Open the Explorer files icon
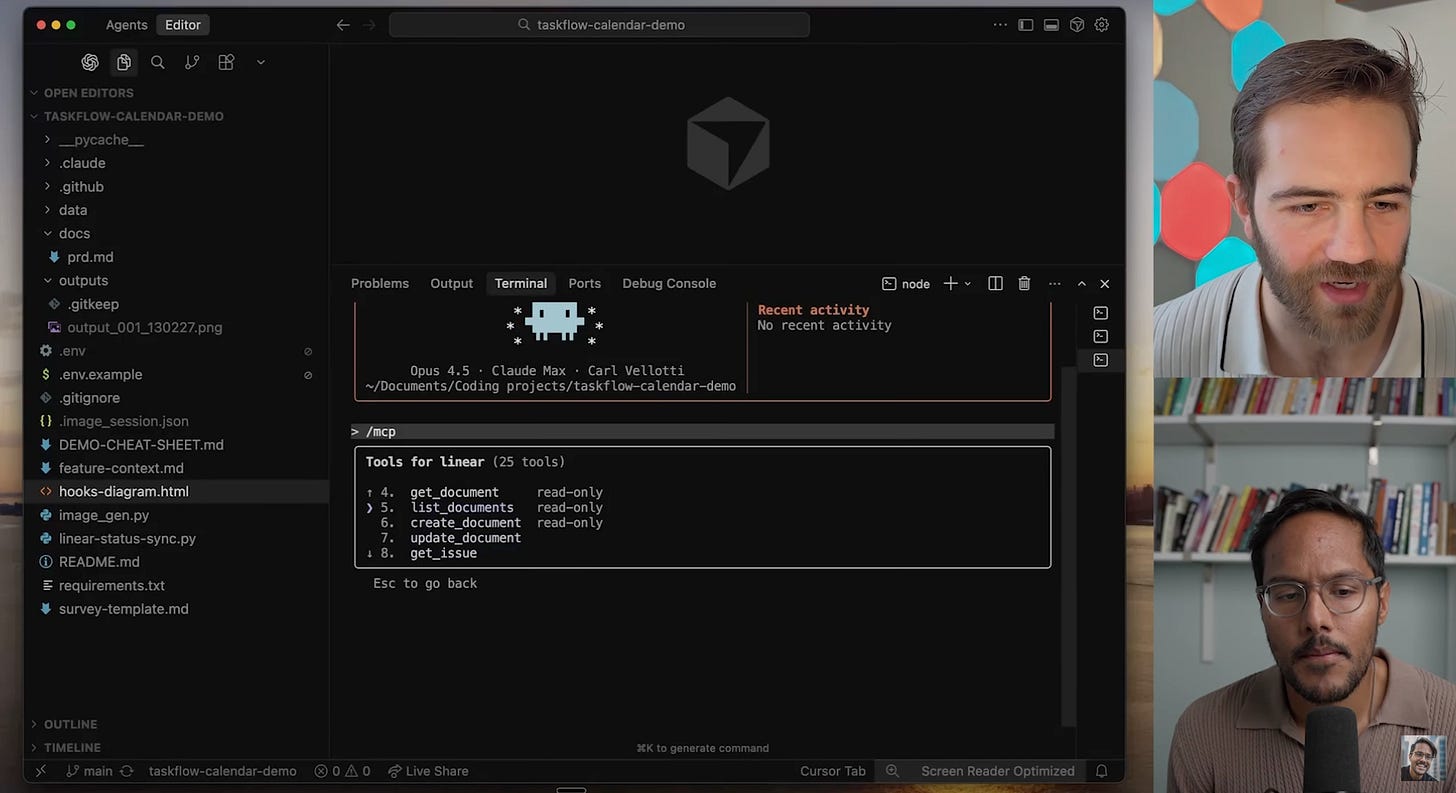The height and width of the screenshot is (793, 1456). pyautogui.click(x=124, y=62)
